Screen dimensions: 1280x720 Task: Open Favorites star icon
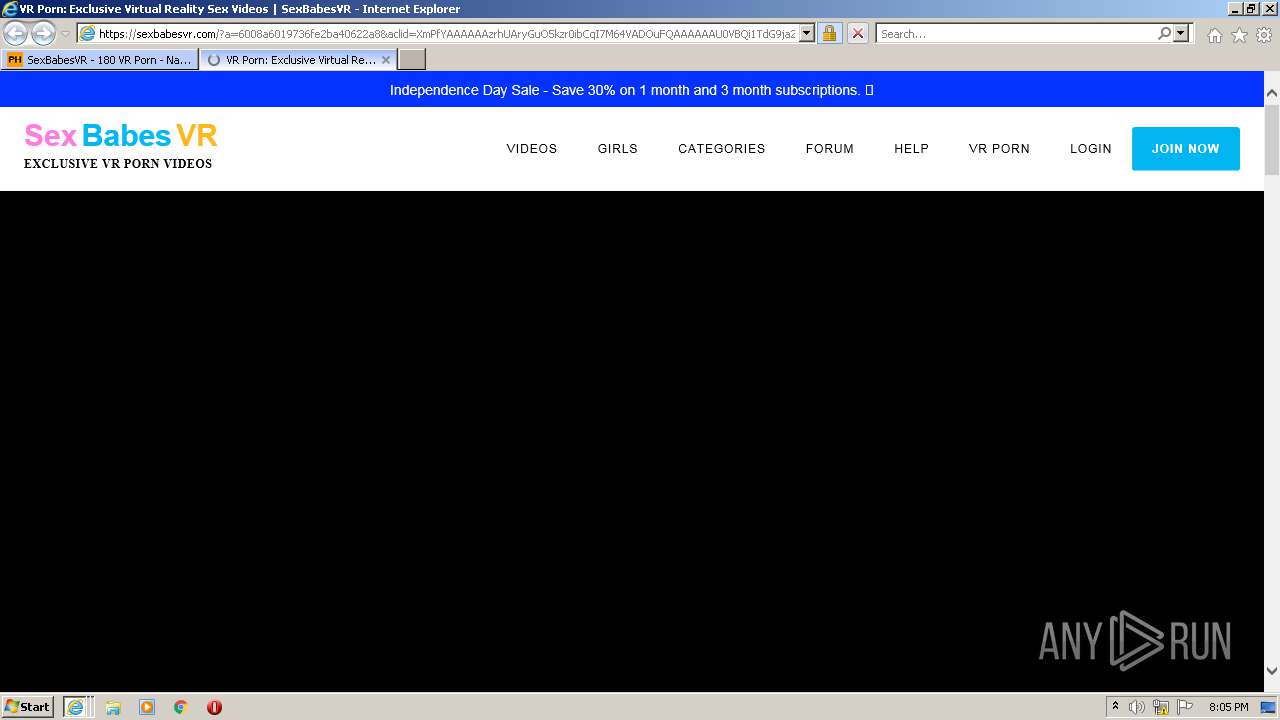(x=1239, y=35)
